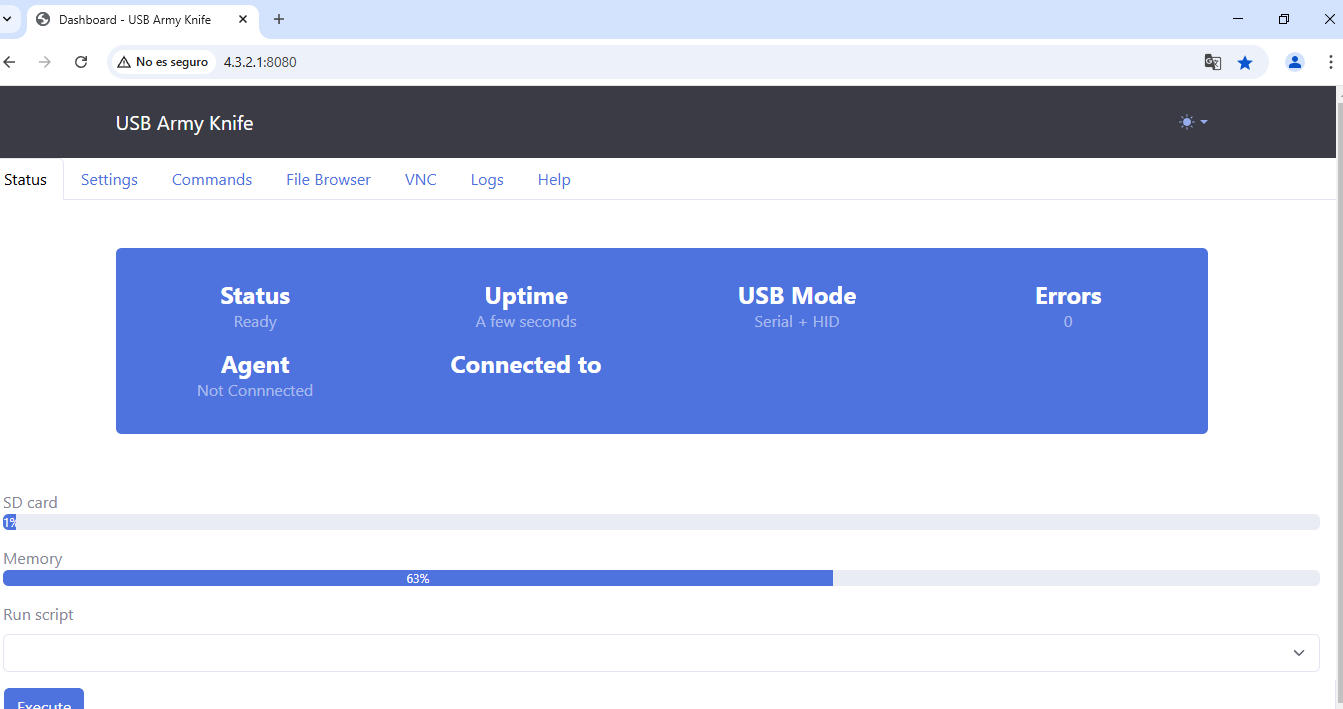
Task: Click the 'Errors' heading
Action: click(x=1068, y=296)
